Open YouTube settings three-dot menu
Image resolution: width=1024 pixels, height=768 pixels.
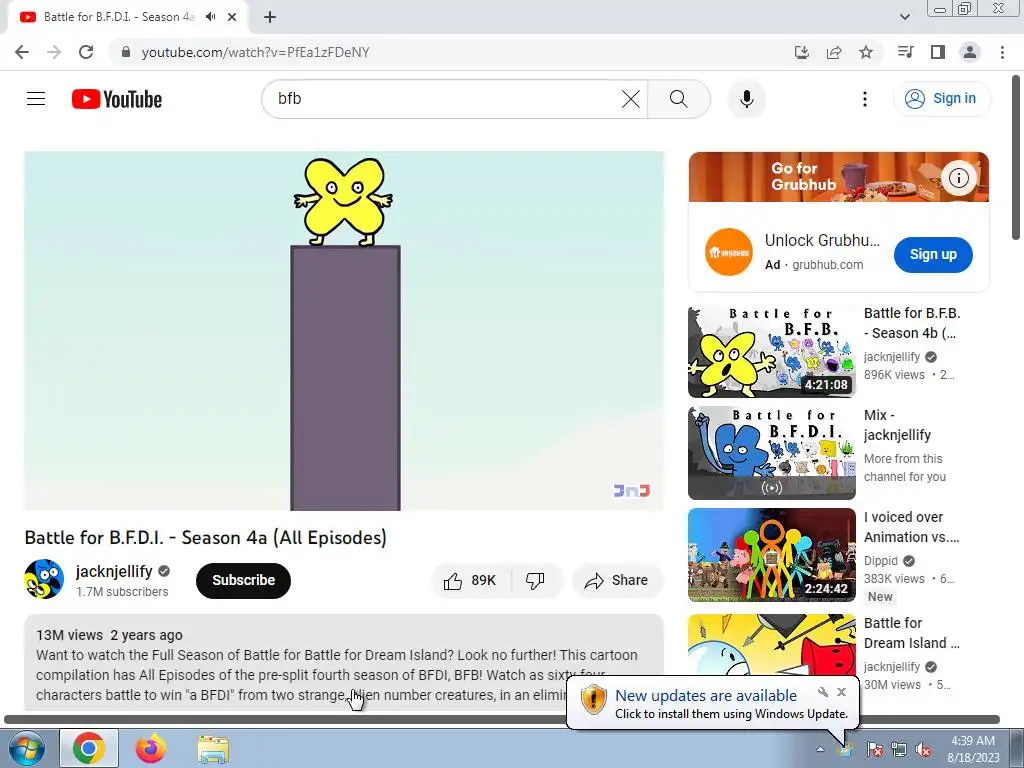coord(865,99)
